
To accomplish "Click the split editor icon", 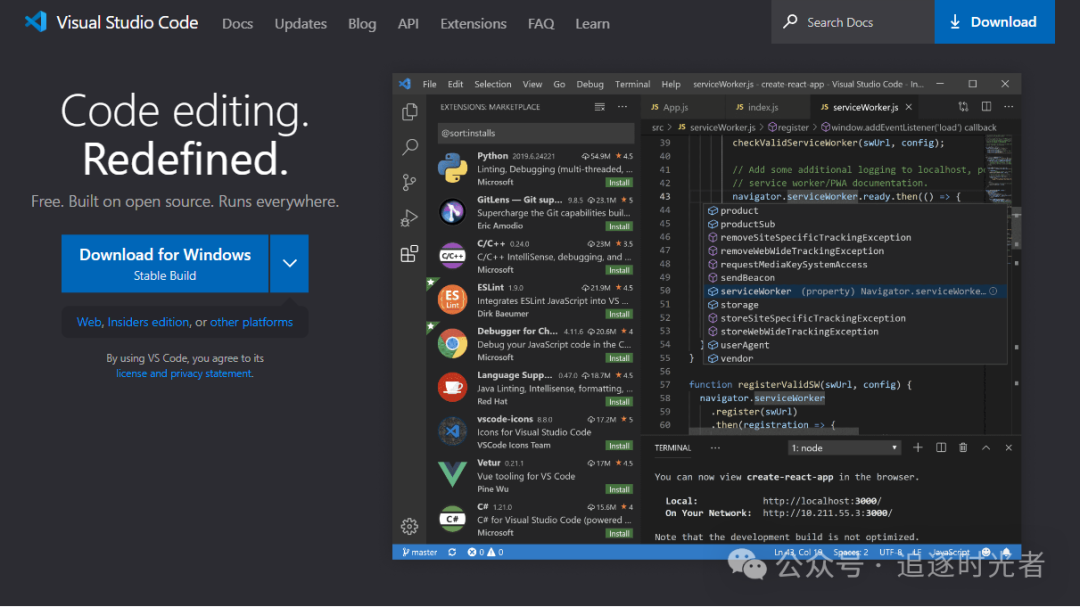I will coord(986,107).
